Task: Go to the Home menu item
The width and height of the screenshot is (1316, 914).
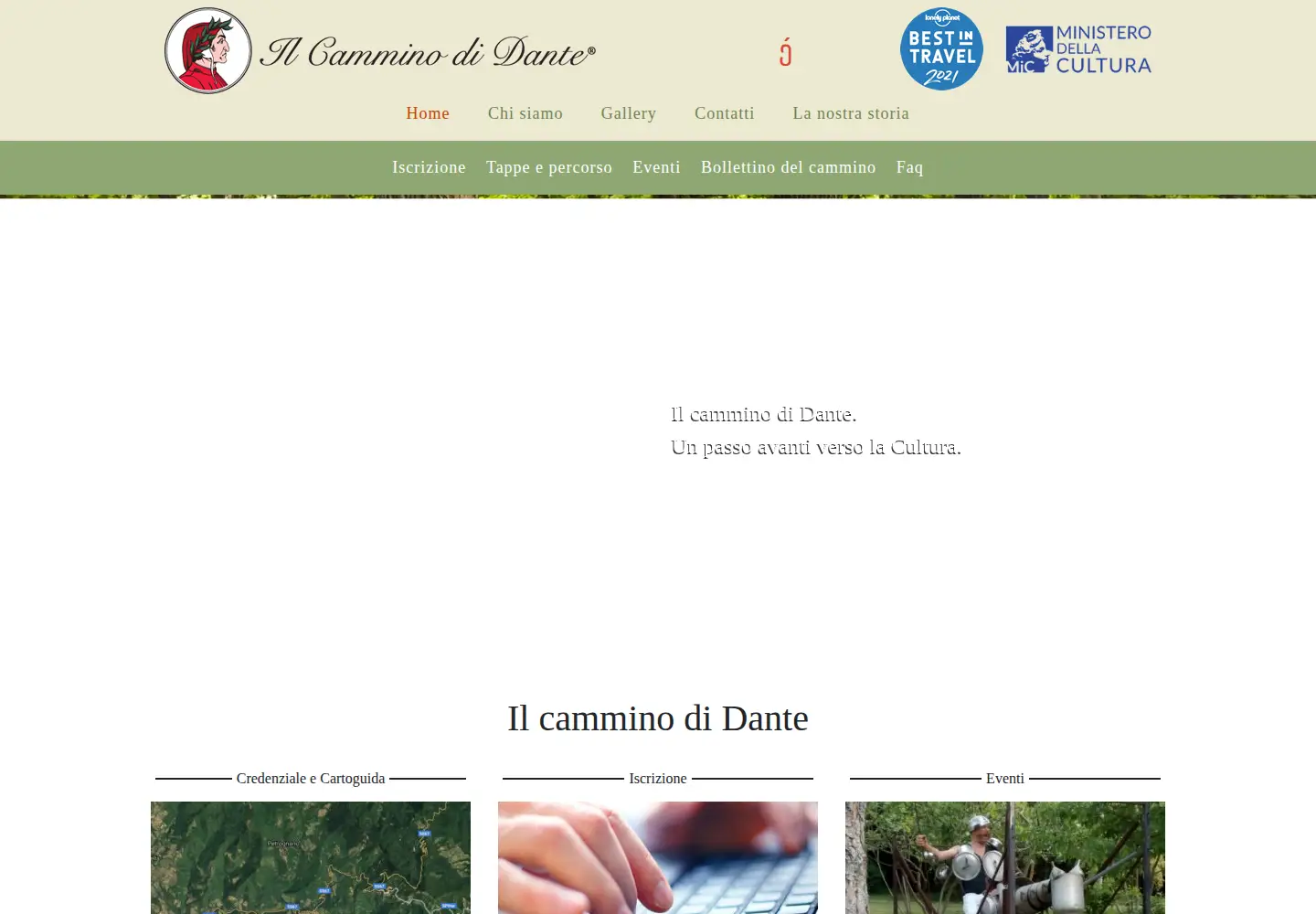Action: [428, 113]
